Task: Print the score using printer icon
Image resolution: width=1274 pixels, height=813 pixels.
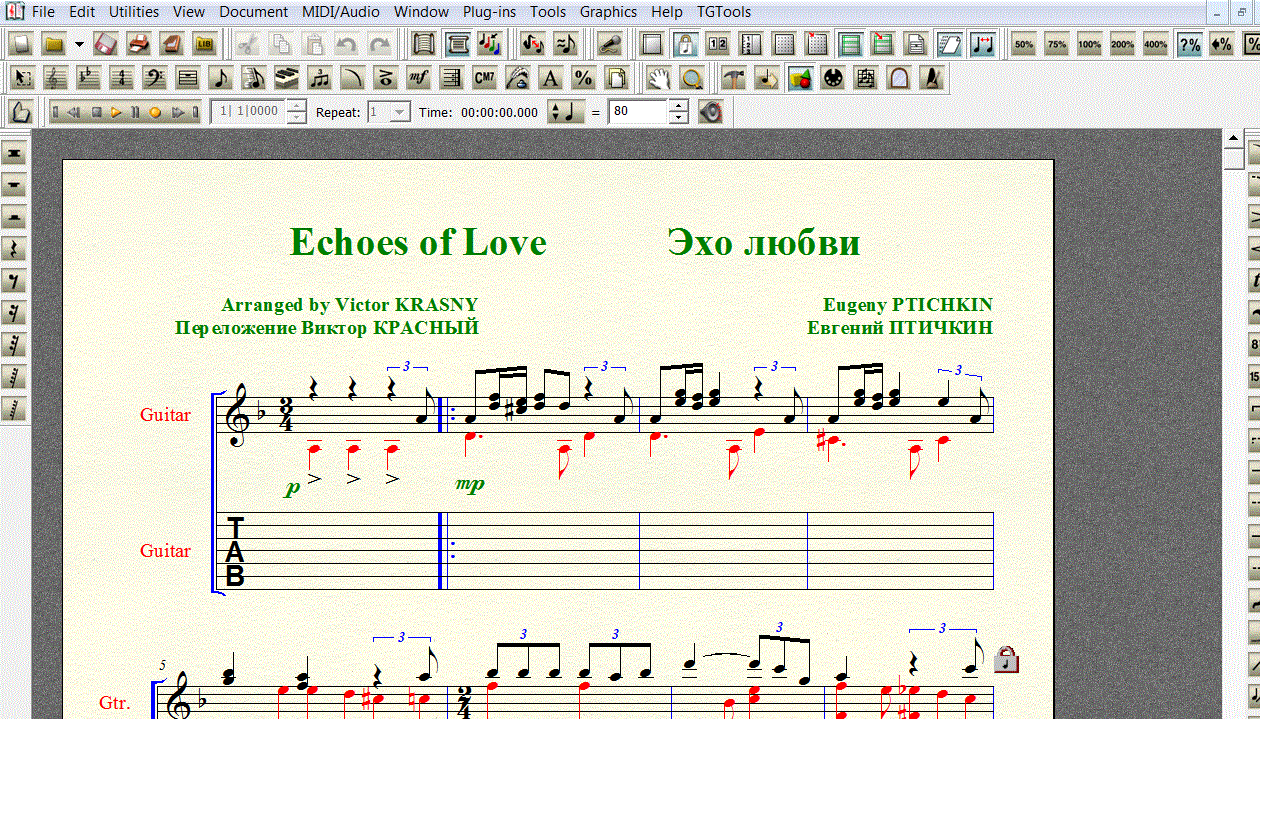Action: pyautogui.click(x=140, y=44)
